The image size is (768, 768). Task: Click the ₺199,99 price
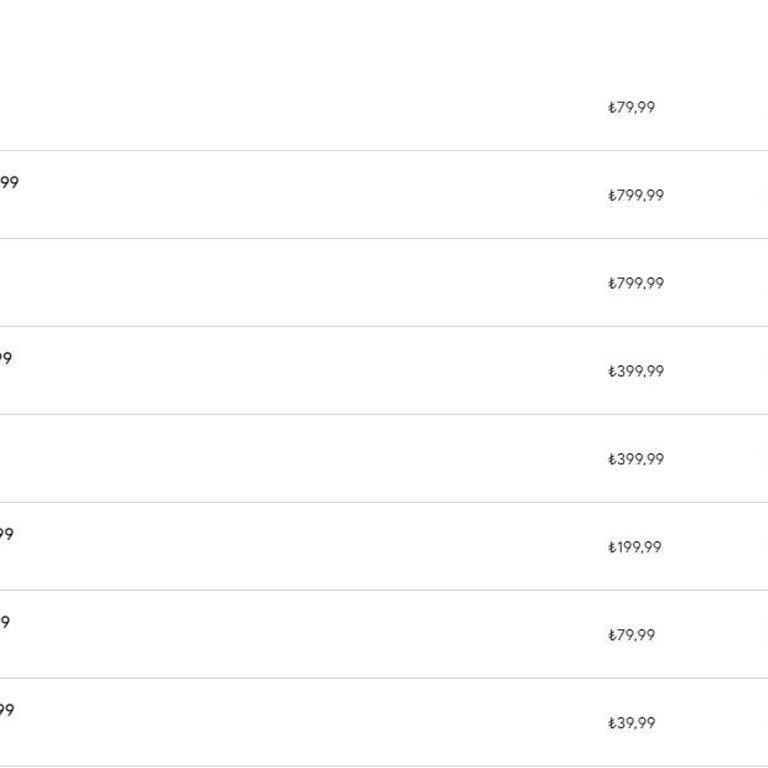click(x=634, y=547)
